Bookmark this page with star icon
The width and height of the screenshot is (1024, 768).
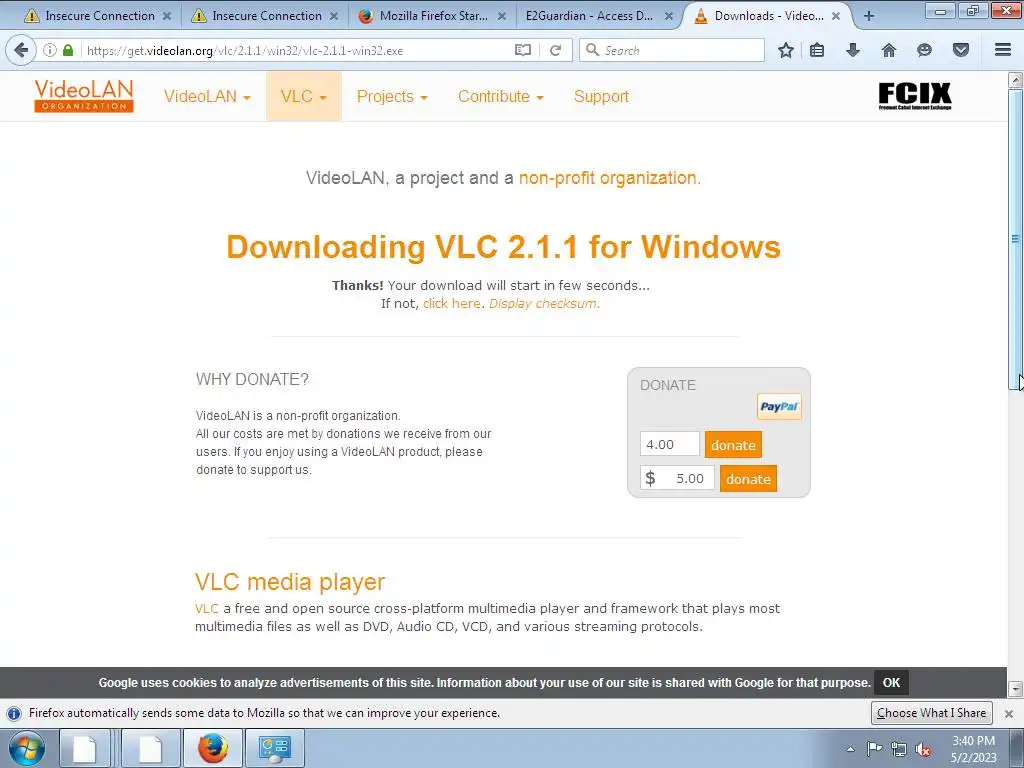786,50
